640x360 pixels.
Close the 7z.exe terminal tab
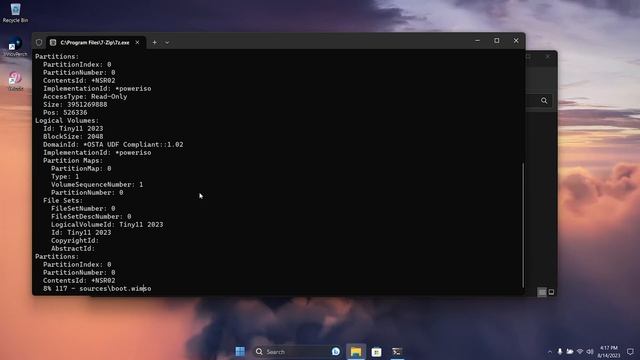pos(138,42)
